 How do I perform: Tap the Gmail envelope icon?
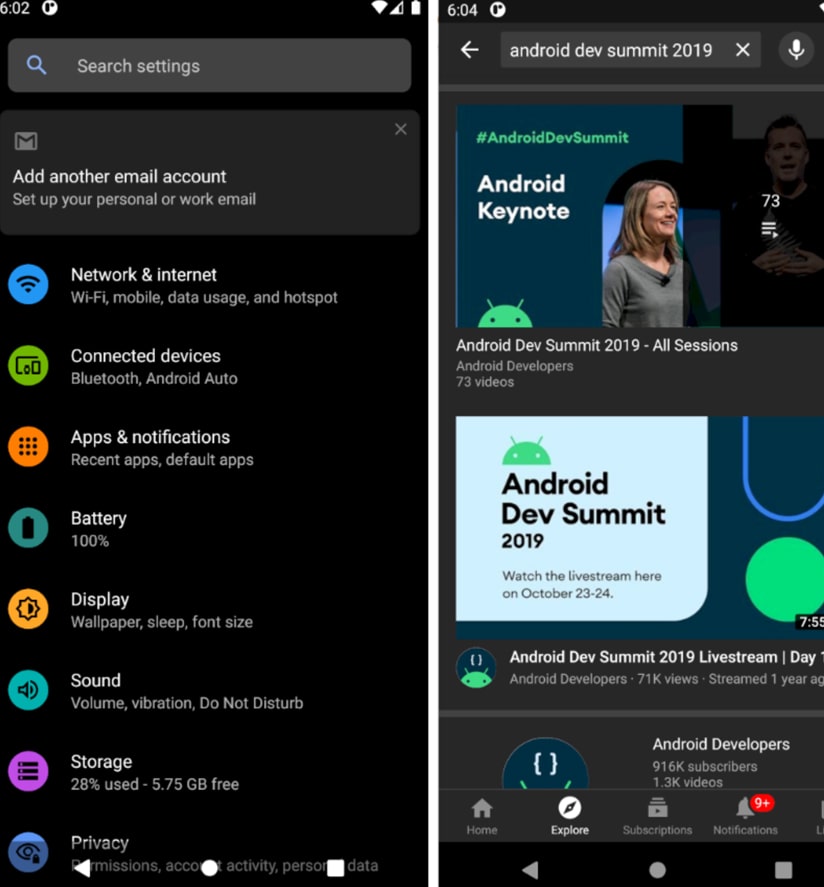pos(26,141)
